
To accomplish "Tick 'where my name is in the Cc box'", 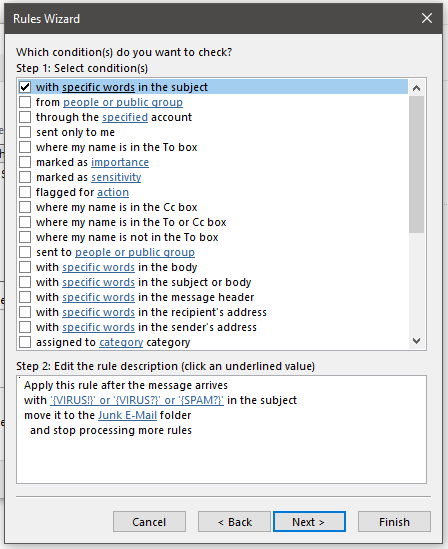I will [x=25, y=207].
